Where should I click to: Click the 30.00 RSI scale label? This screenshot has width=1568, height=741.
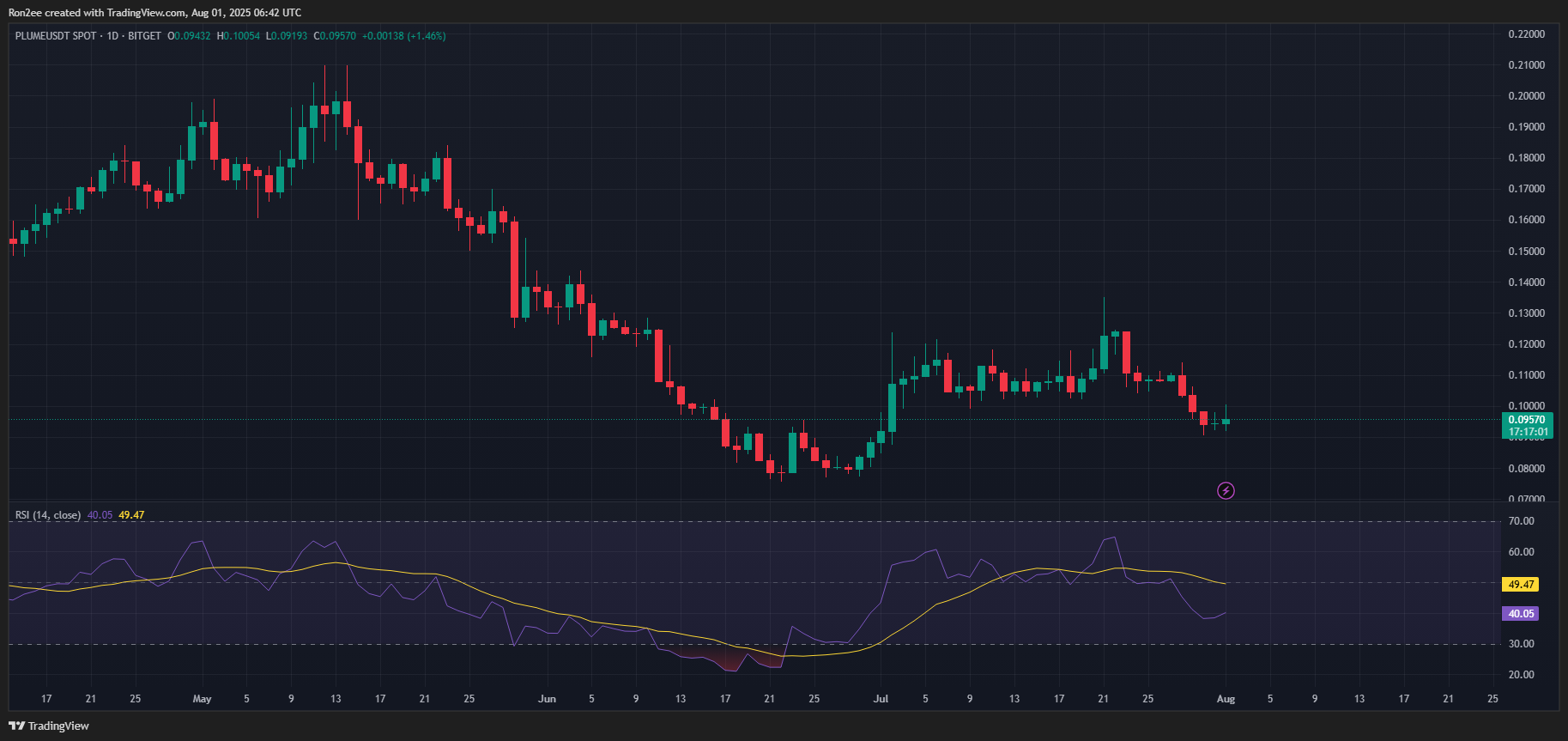click(x=1521, y=644)
